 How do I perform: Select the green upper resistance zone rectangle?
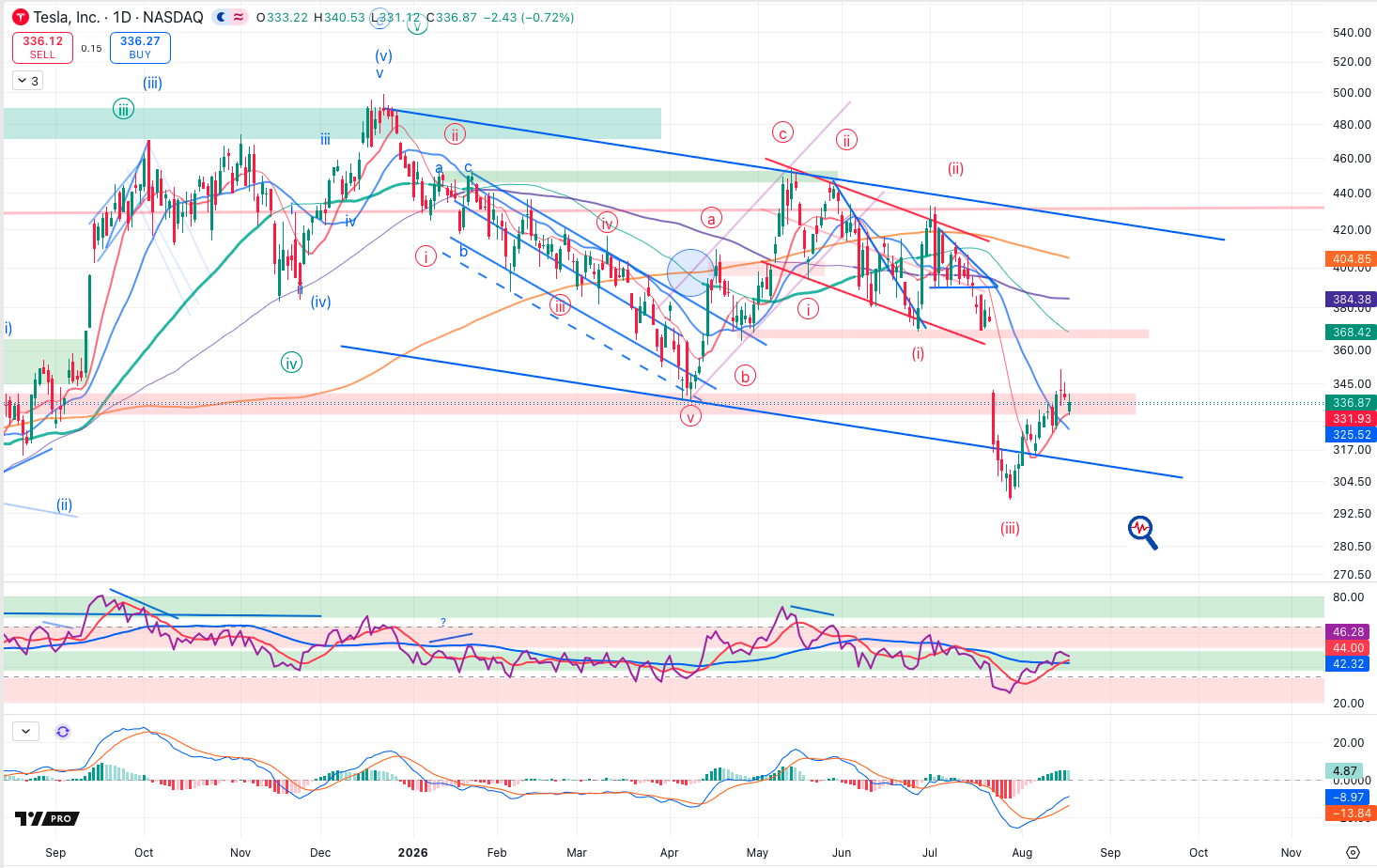coord(332,123)
